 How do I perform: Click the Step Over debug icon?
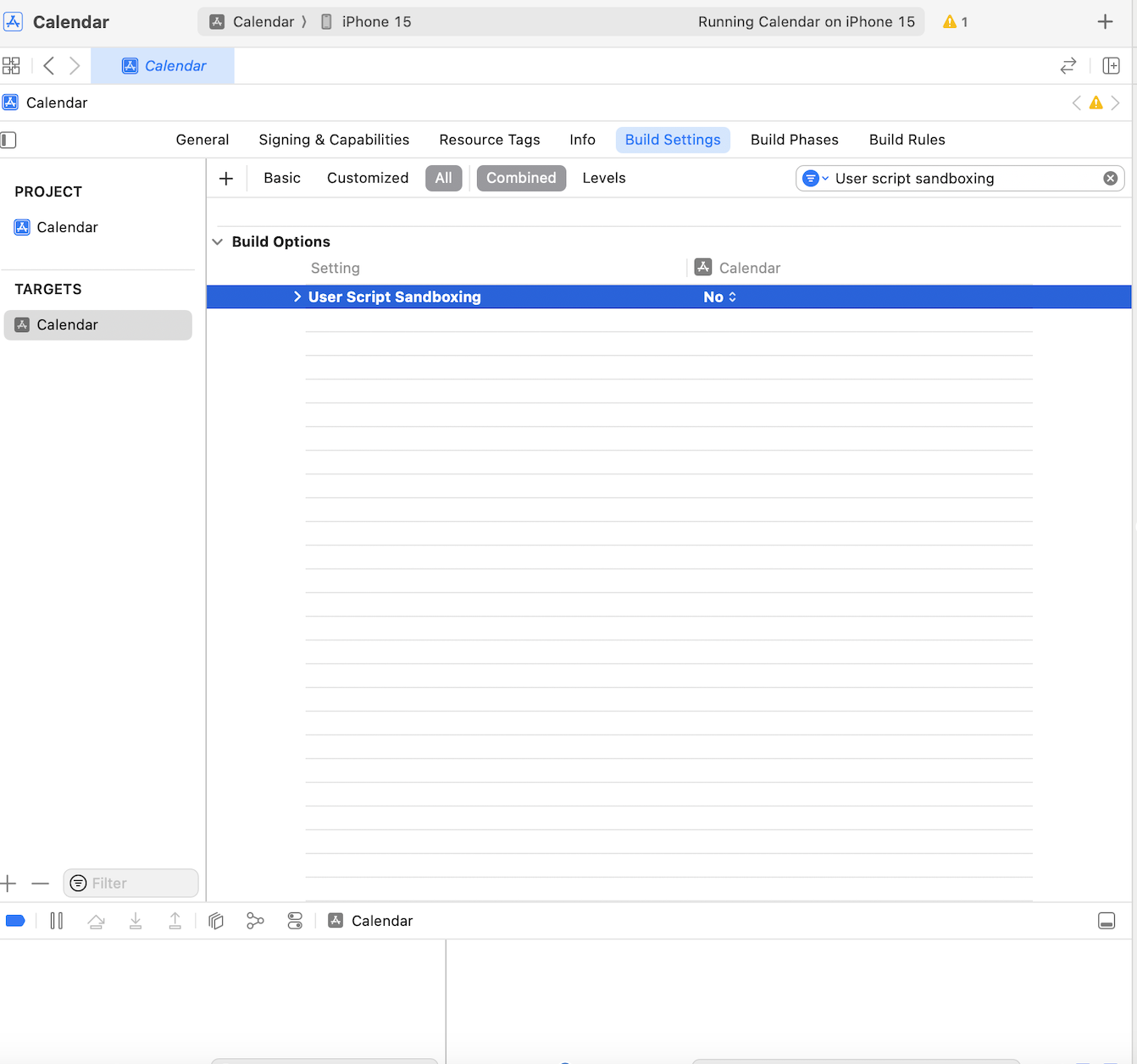pyautogui.click(x=96, y=921)
